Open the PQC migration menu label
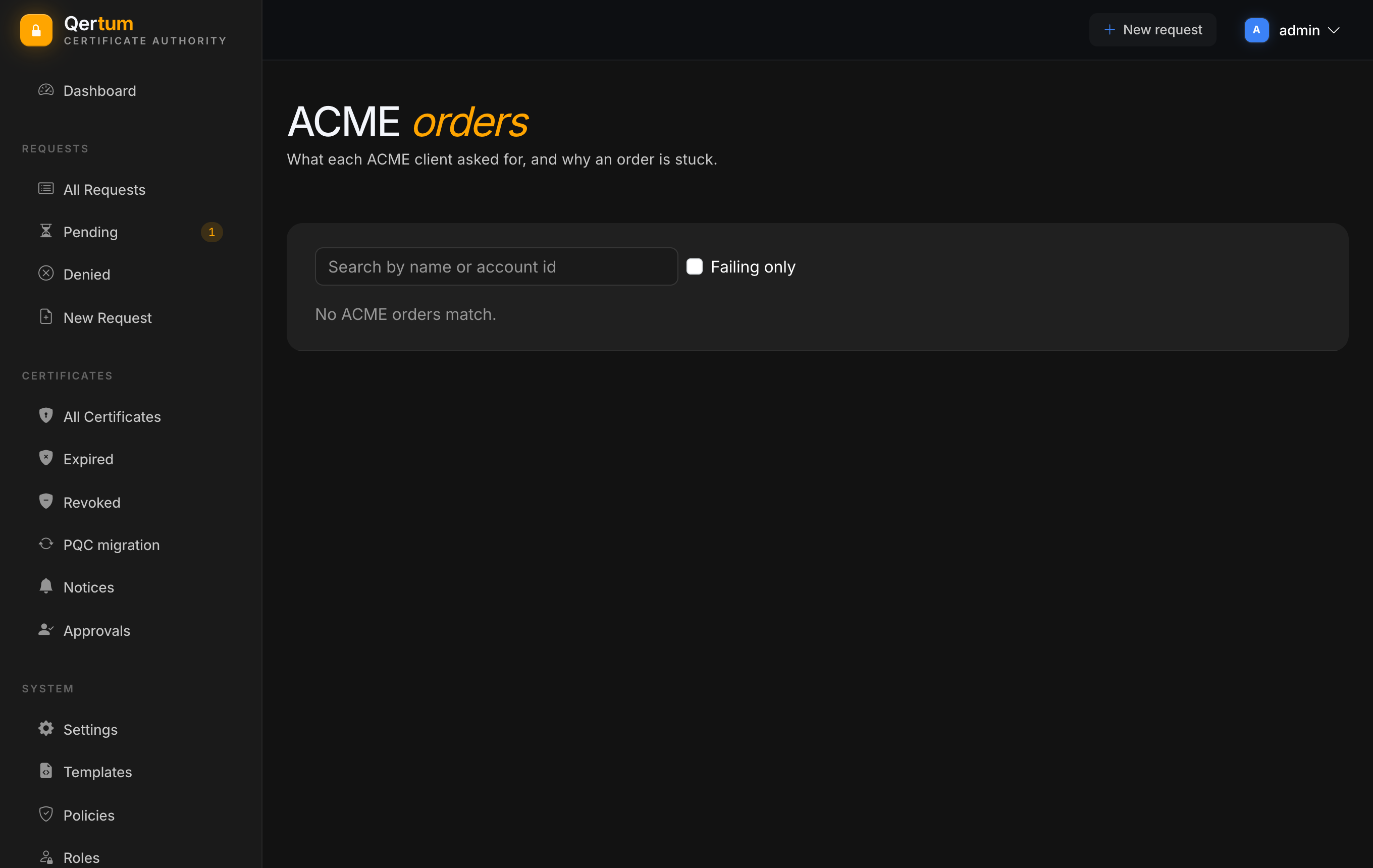 (x=112, y=545)
